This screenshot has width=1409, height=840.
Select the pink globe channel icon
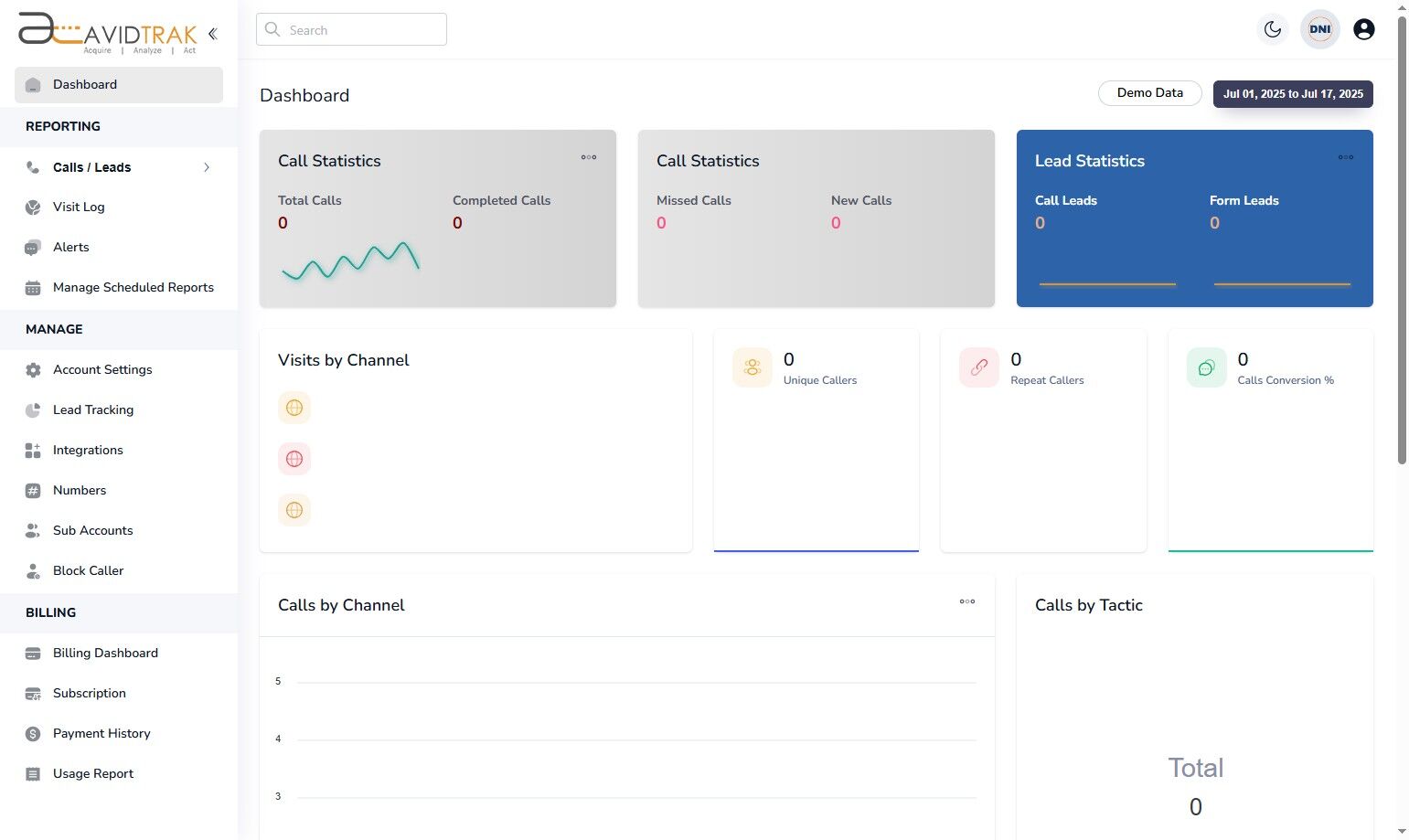click(294, 458)
